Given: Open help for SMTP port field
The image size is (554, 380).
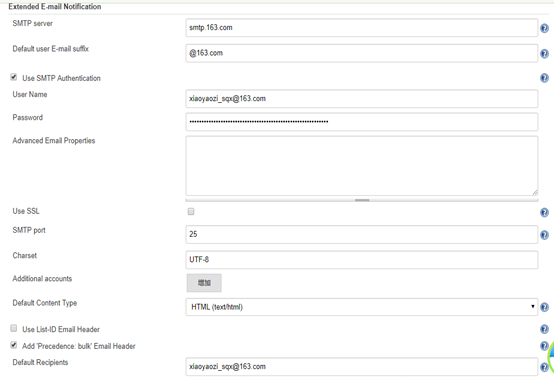Looking at the screenshot, I should click(544, 235).
